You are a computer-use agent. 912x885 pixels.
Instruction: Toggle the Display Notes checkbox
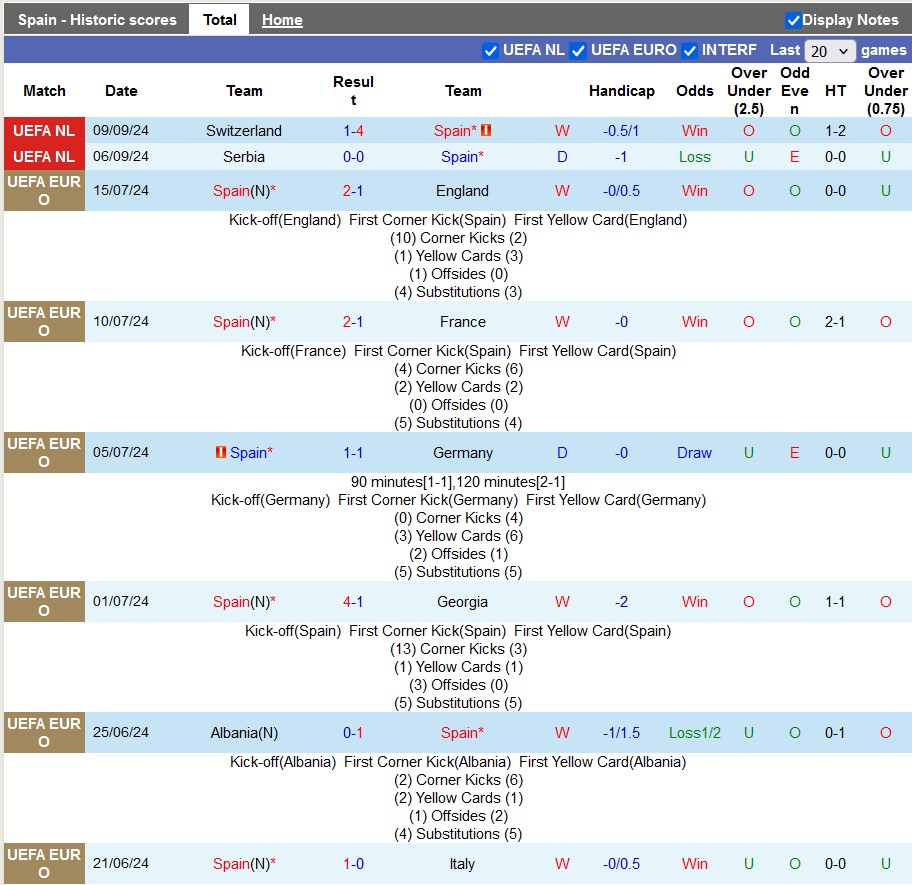(793, 20)
